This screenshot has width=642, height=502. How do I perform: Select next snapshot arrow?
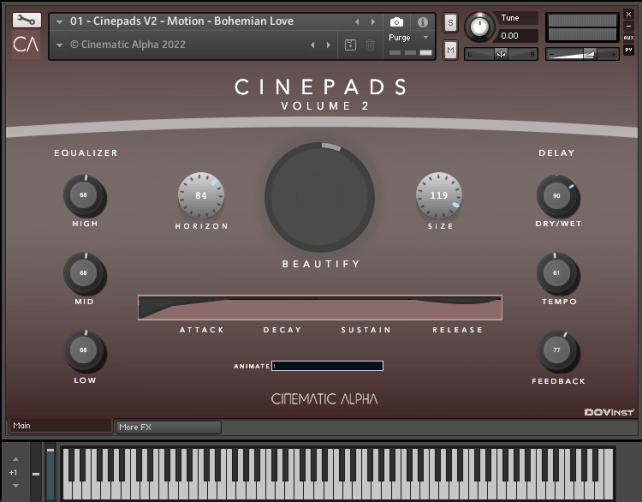[328, 45]
